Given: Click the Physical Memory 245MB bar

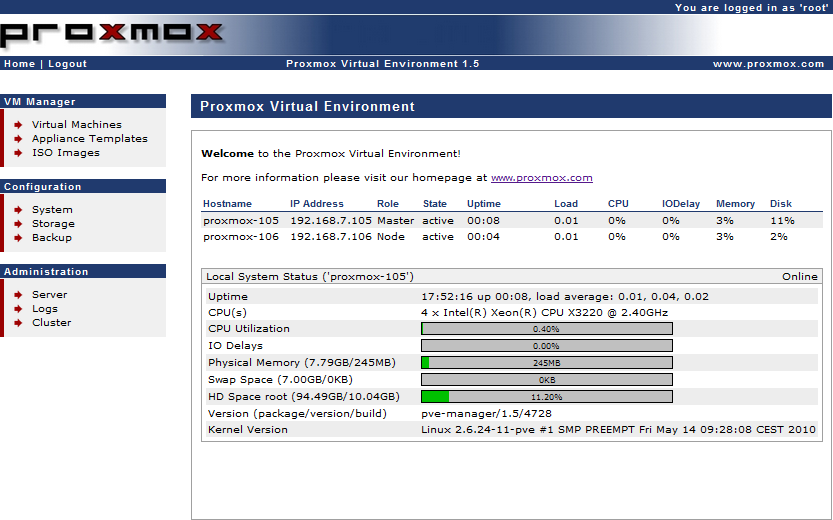Looking at the screenshot, I should click(547, 363).
